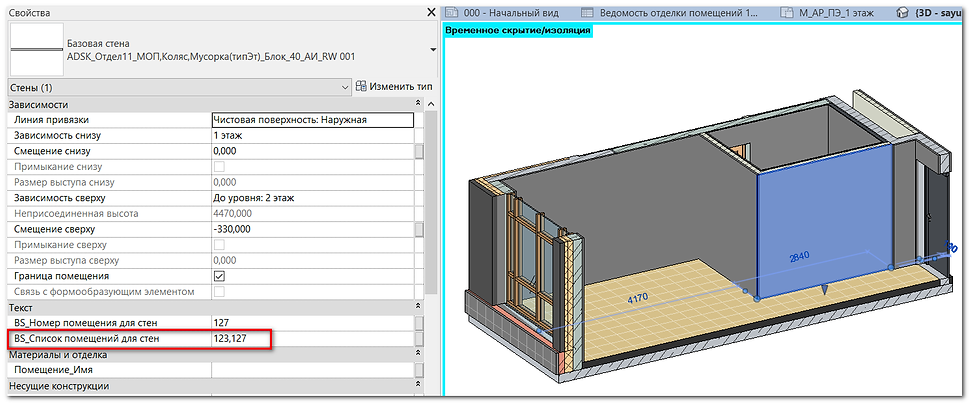This screenshot has width=969, height=403.
Task: Click the Изменить тип icon
Action: [362, 87]
